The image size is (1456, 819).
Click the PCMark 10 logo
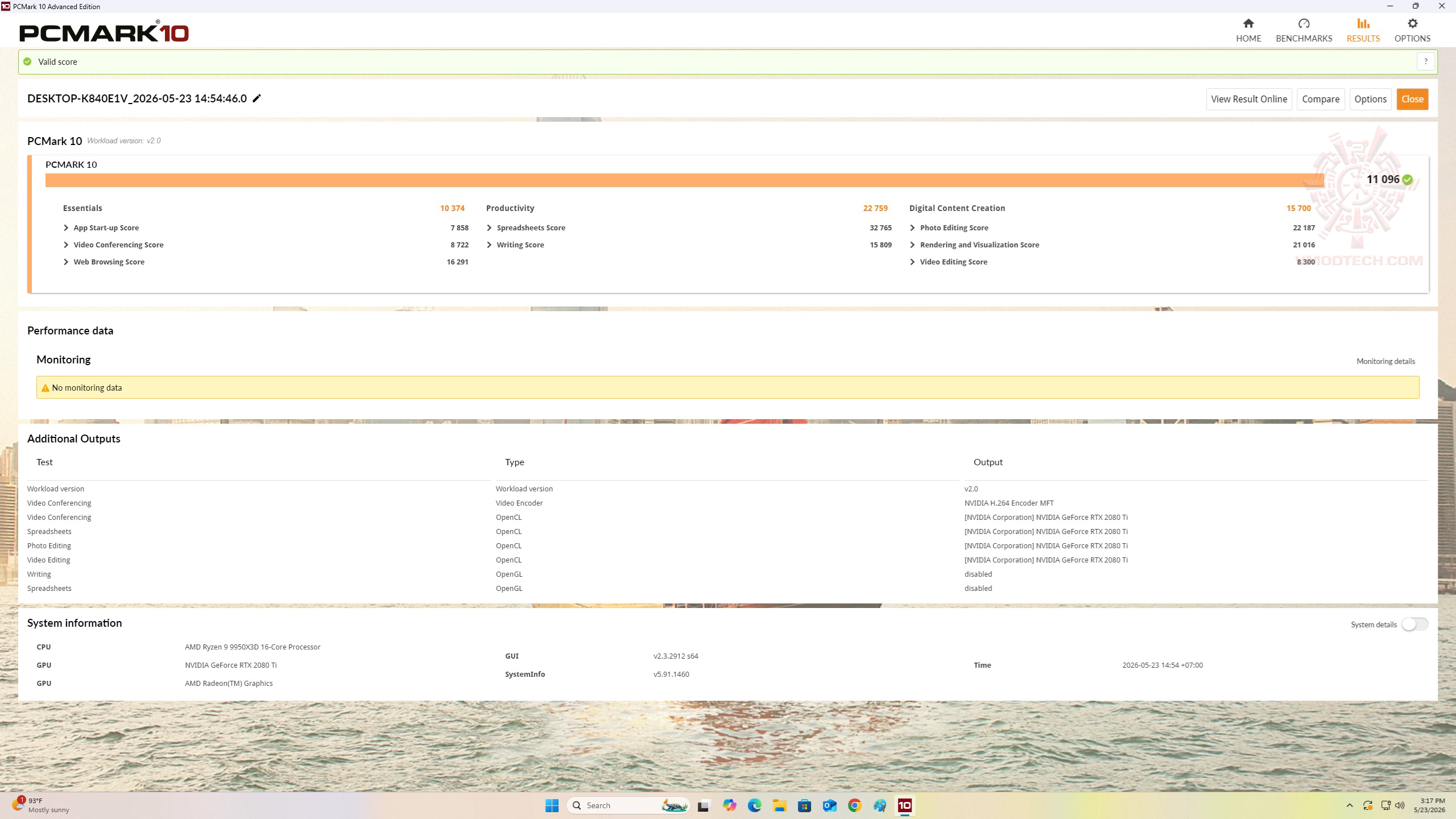pos(104,32)
